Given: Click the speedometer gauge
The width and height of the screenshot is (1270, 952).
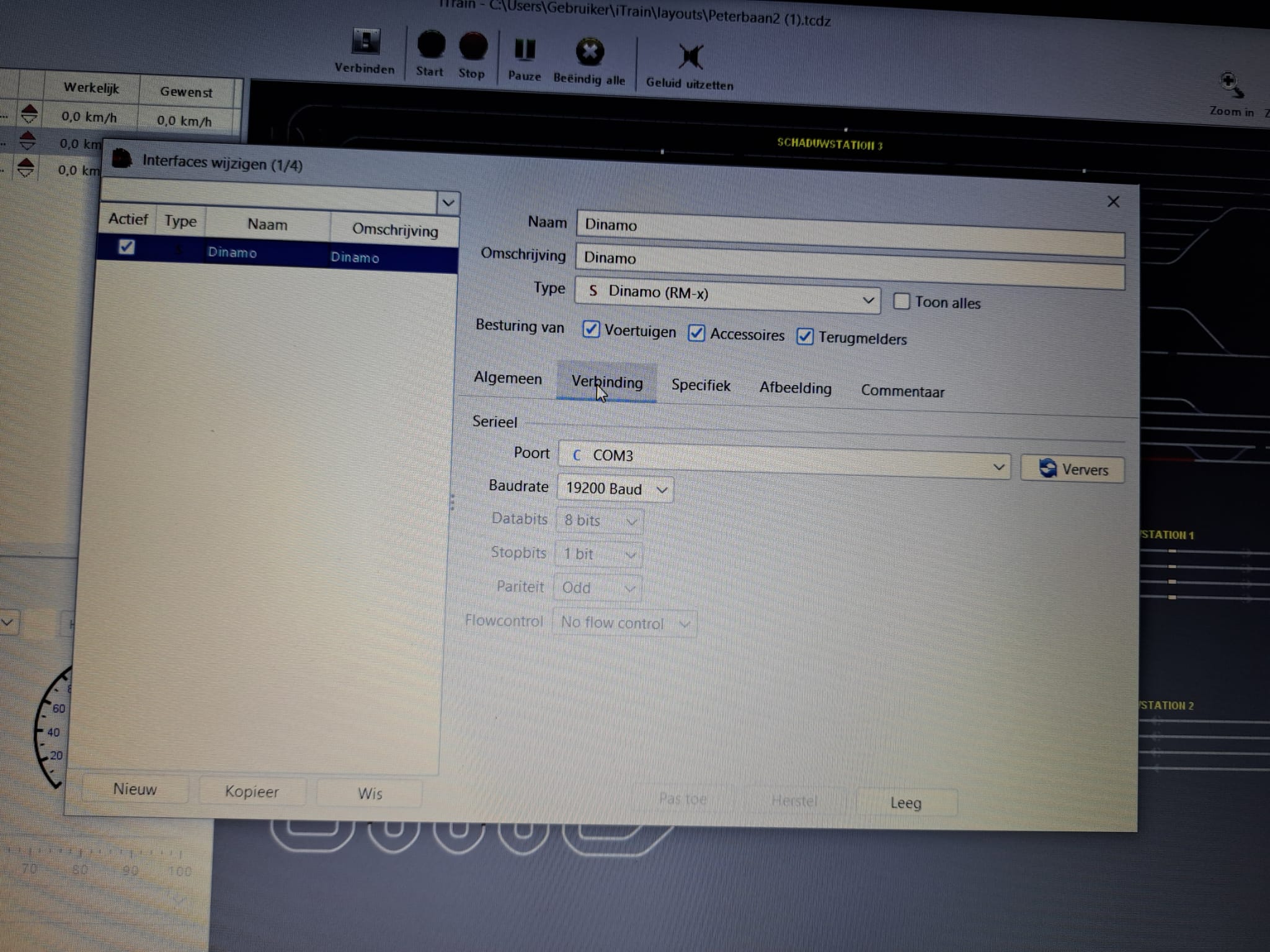Looking at the screenshot, I should pos(53,726).
